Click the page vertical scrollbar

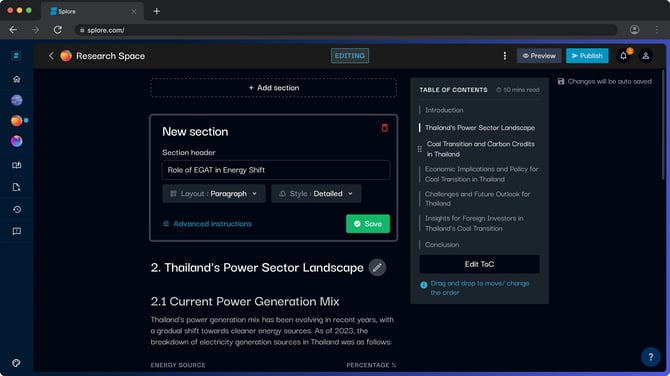(663, 124)
